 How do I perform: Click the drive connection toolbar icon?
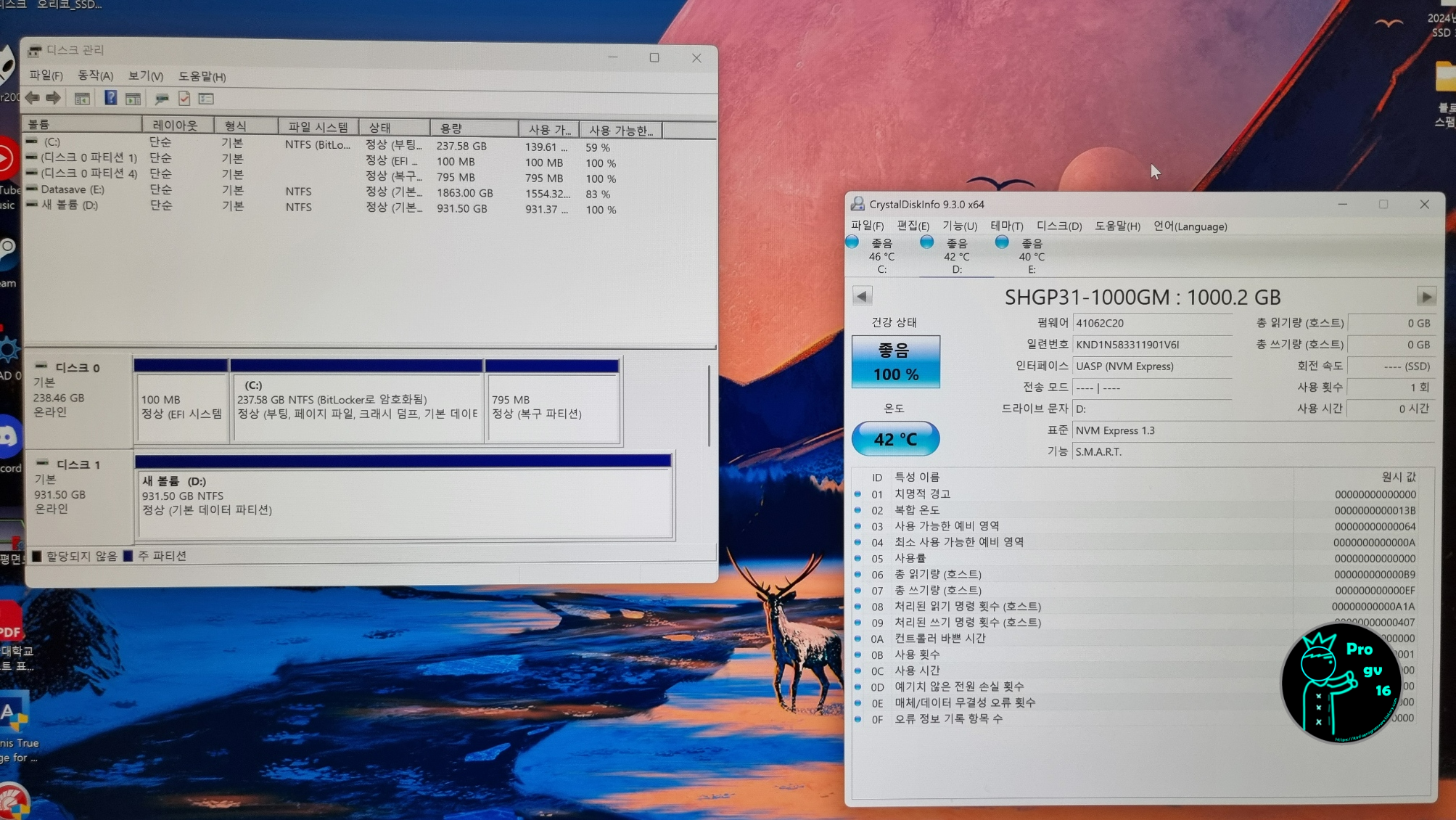162,98
